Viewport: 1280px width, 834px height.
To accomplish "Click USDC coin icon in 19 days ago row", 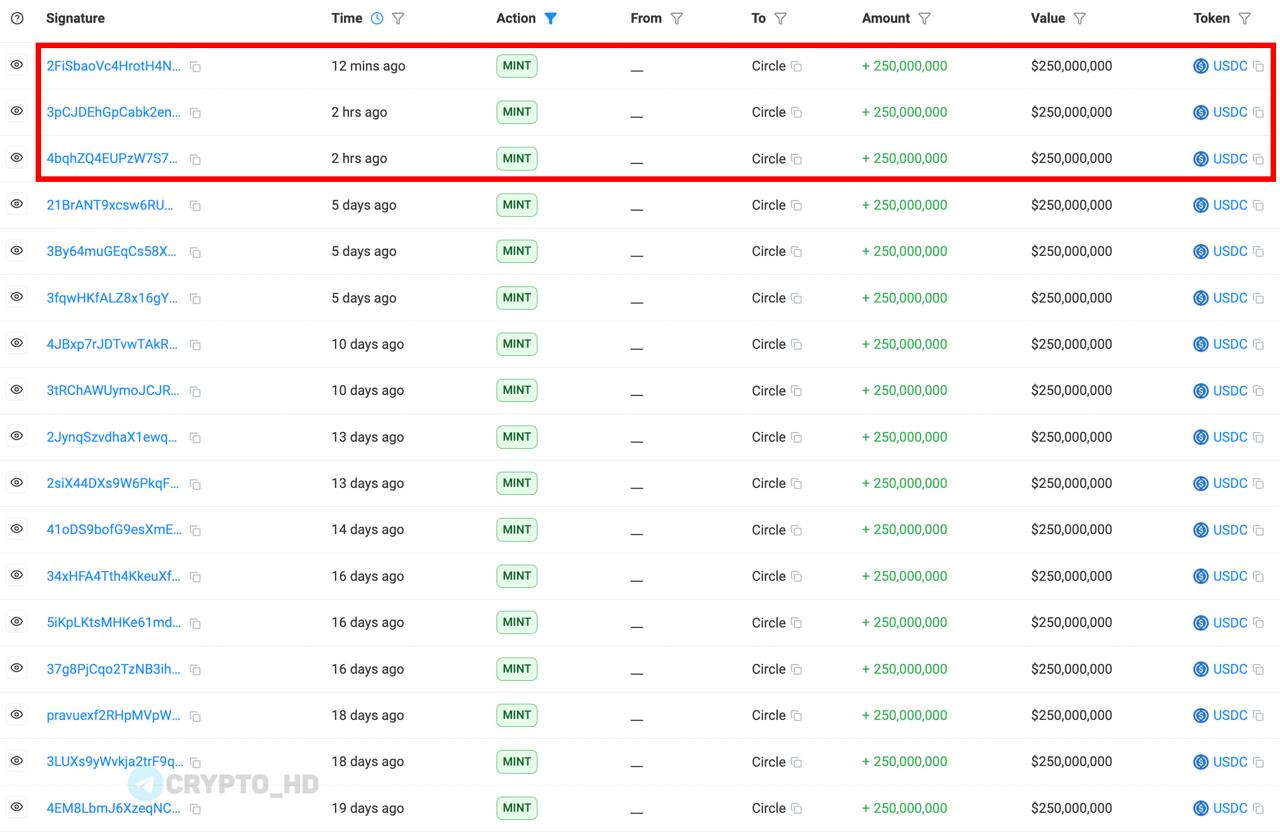I will [1201, 808].
